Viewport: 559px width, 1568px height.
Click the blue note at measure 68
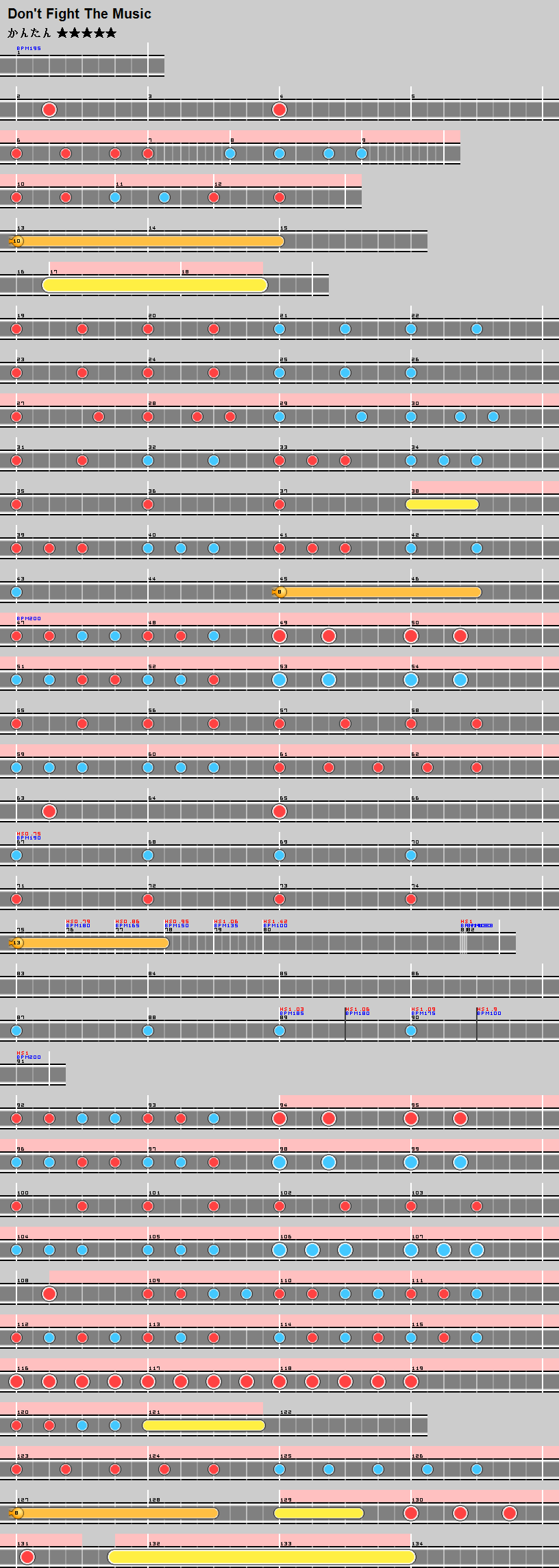tap(148, 855)
